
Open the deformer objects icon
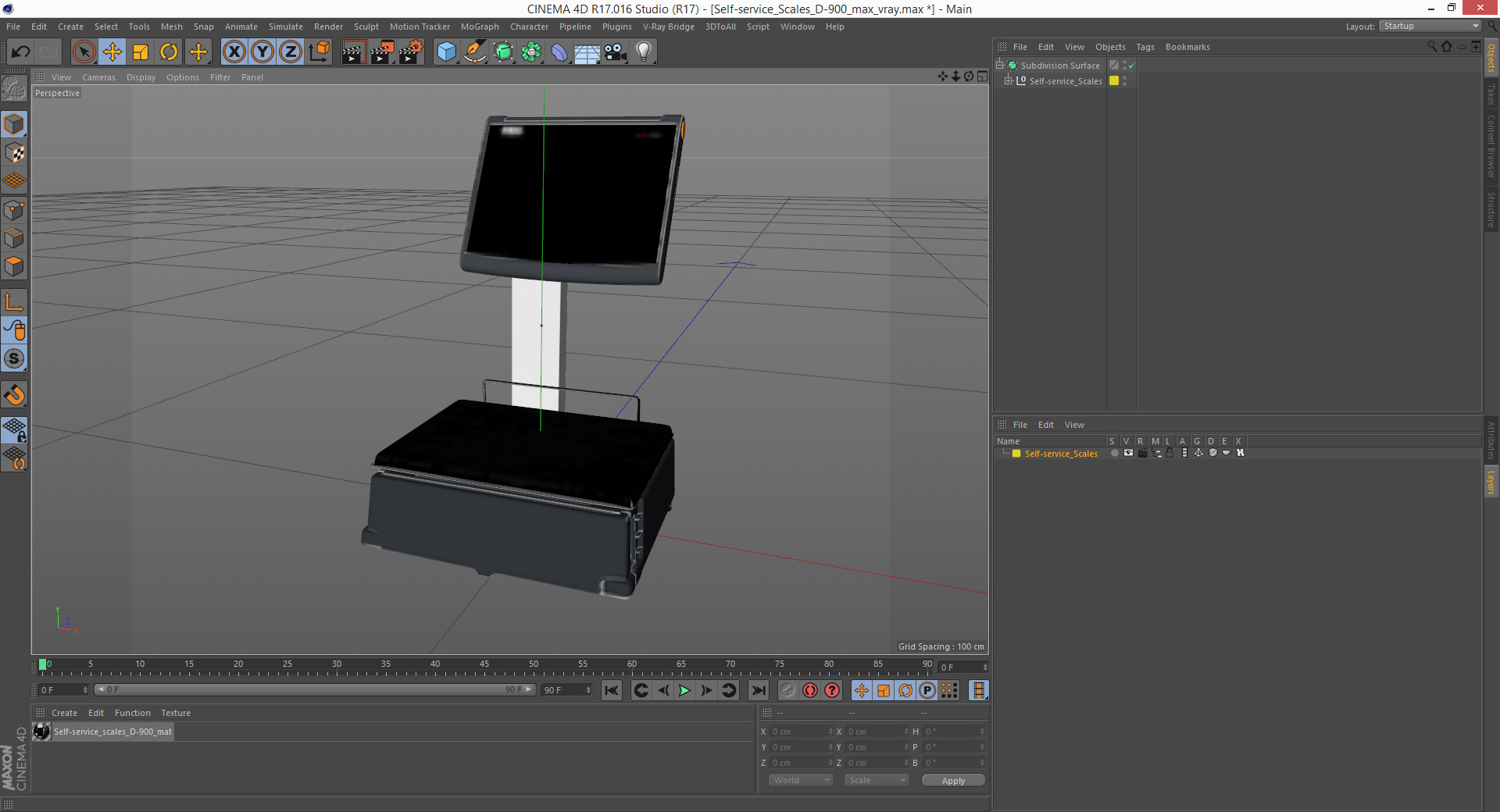click(560, 52)
